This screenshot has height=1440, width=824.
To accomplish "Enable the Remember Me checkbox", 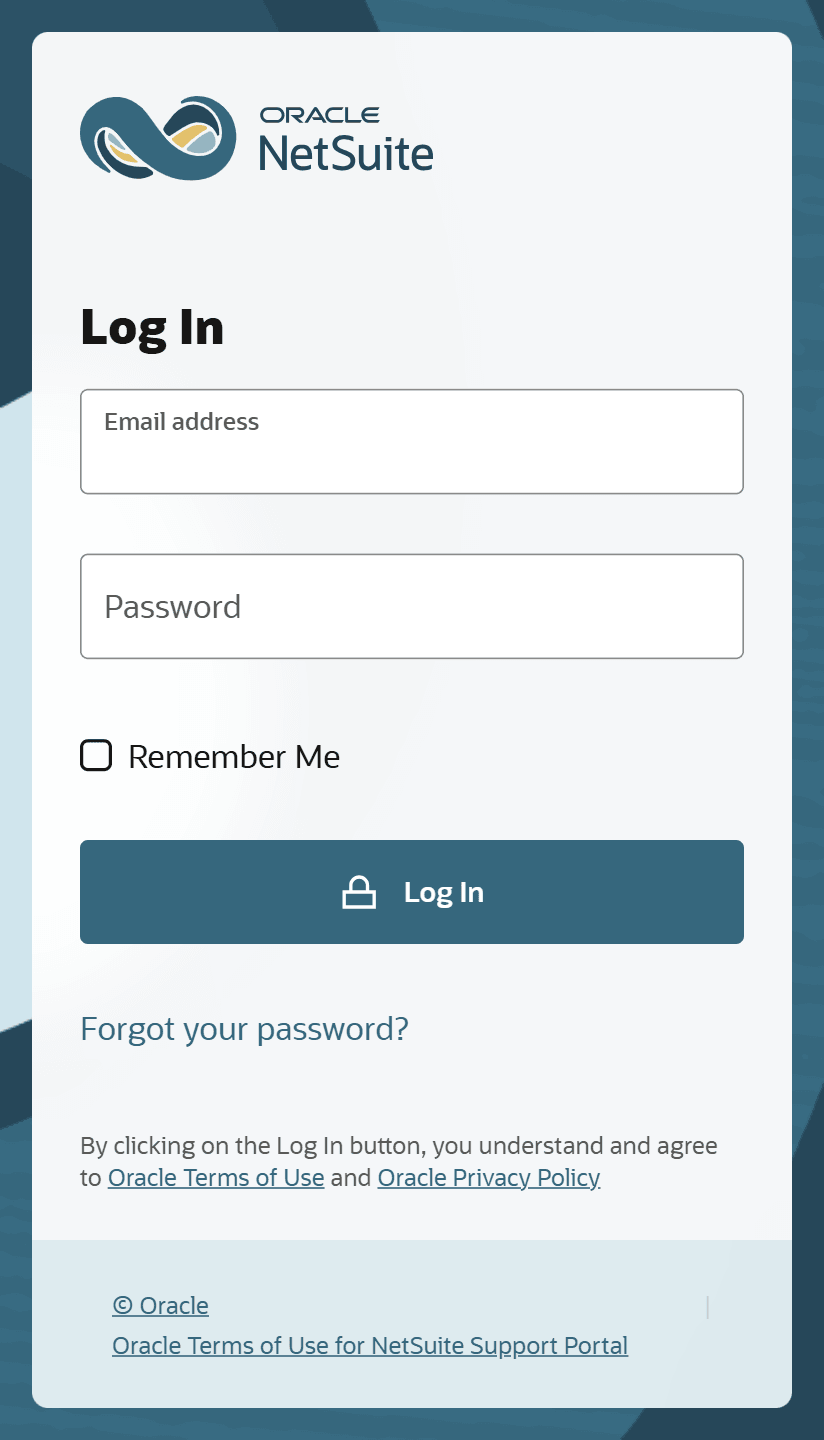I will (96, 756).
